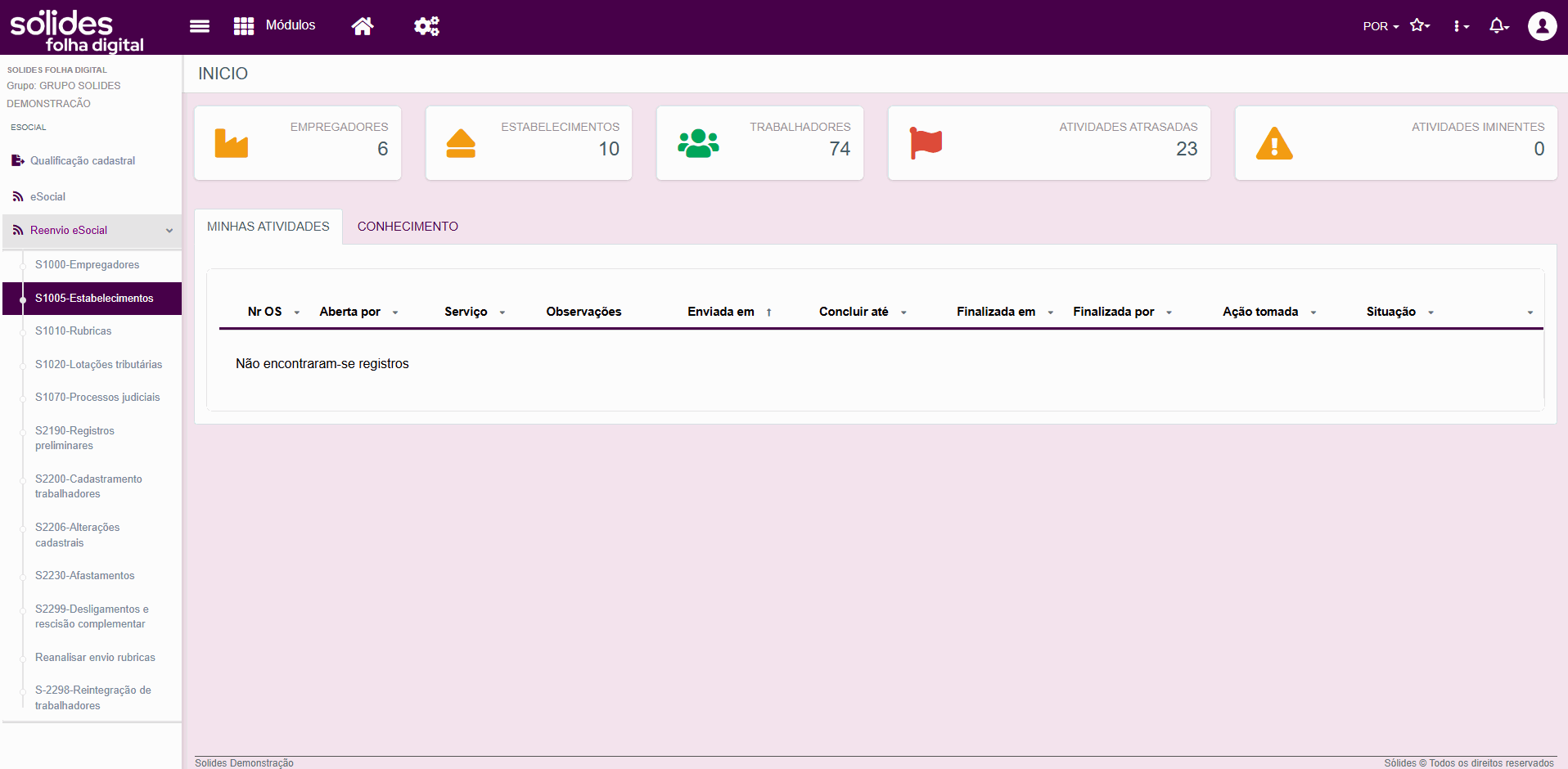Open Serviço column dropdown arrow

click(502, 313)
